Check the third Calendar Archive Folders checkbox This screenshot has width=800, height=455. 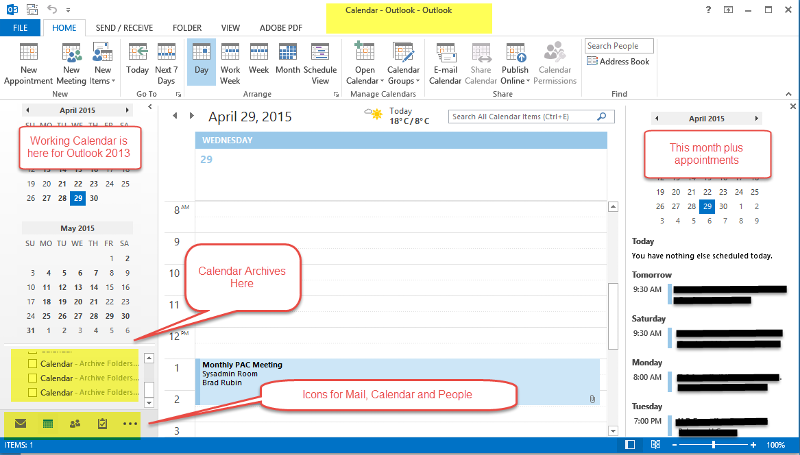pos(32,392)
